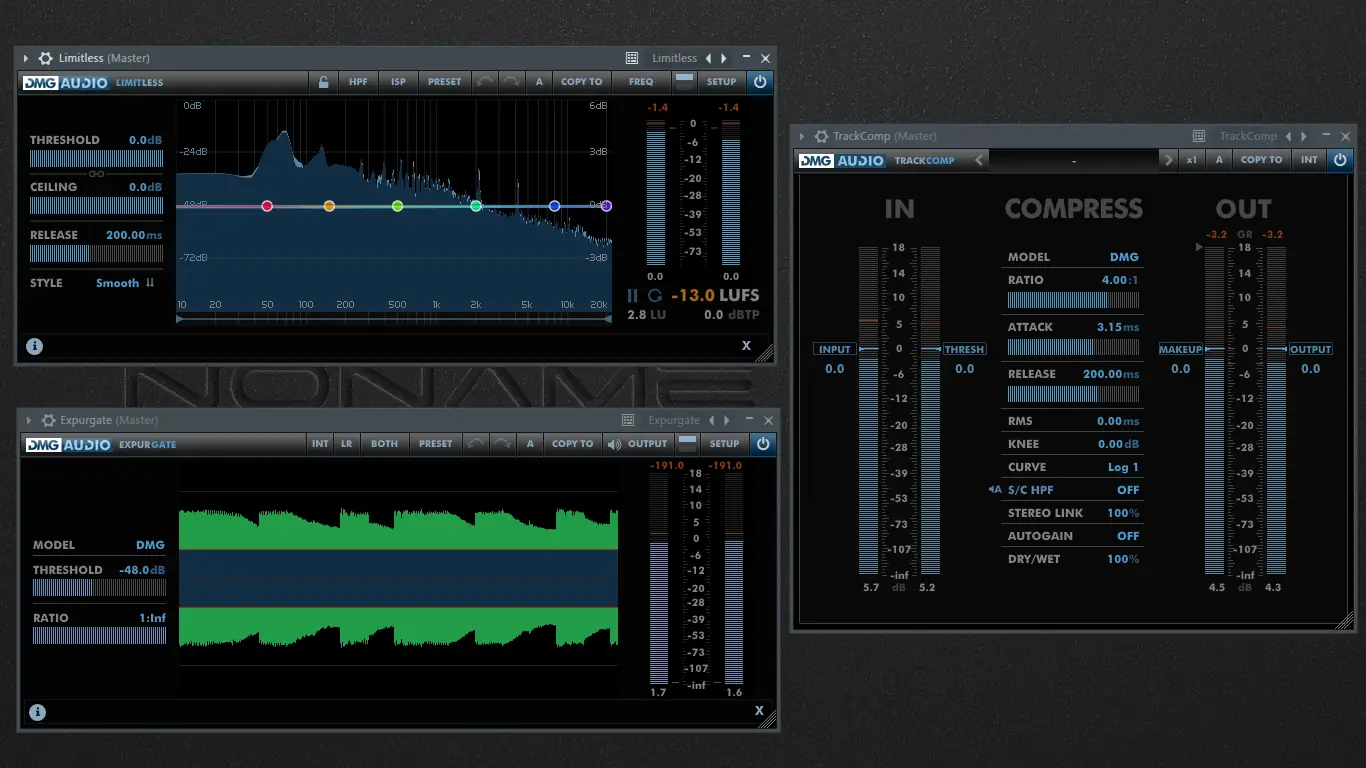Toggle ISP in Limitless toolbar
1366x768 pixels.
coord(398,82)
